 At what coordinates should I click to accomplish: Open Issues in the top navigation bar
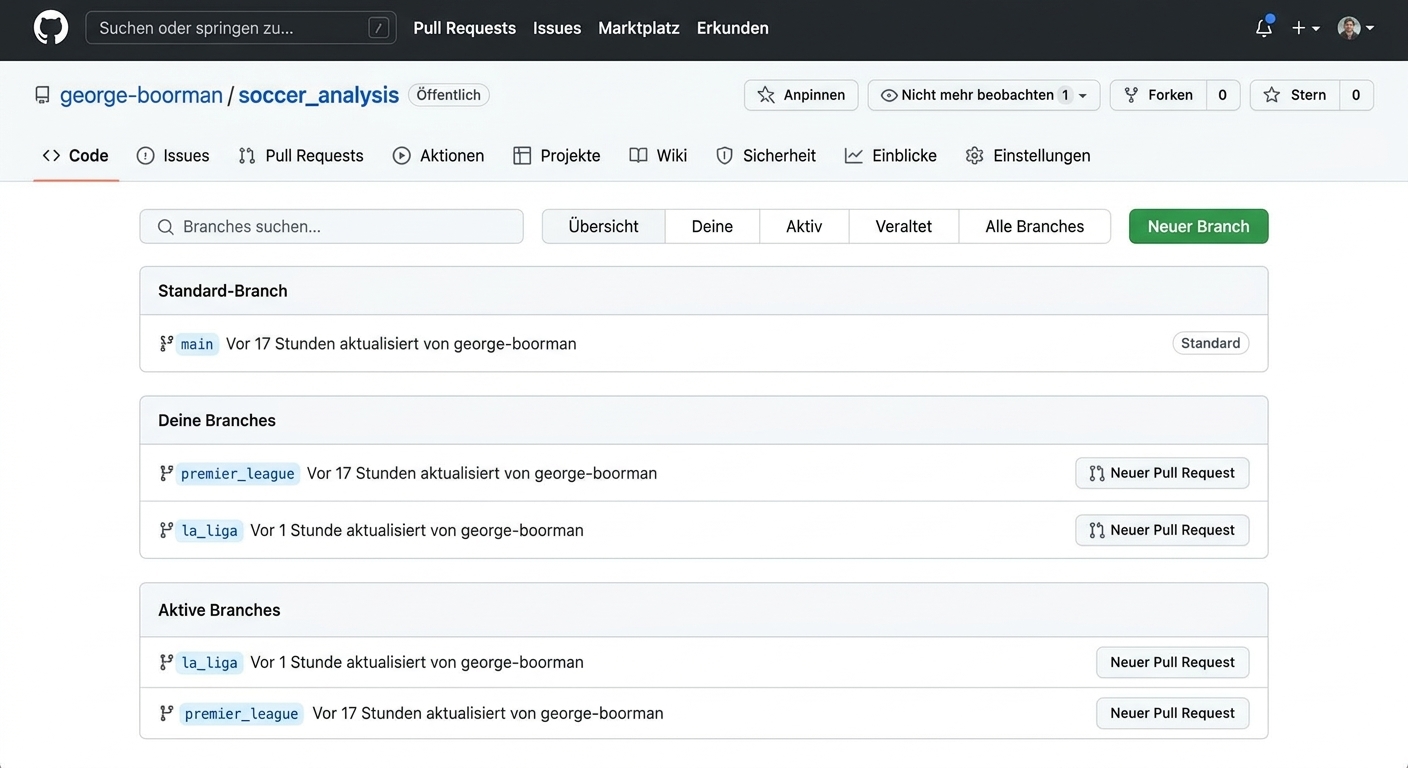[557, 28]
